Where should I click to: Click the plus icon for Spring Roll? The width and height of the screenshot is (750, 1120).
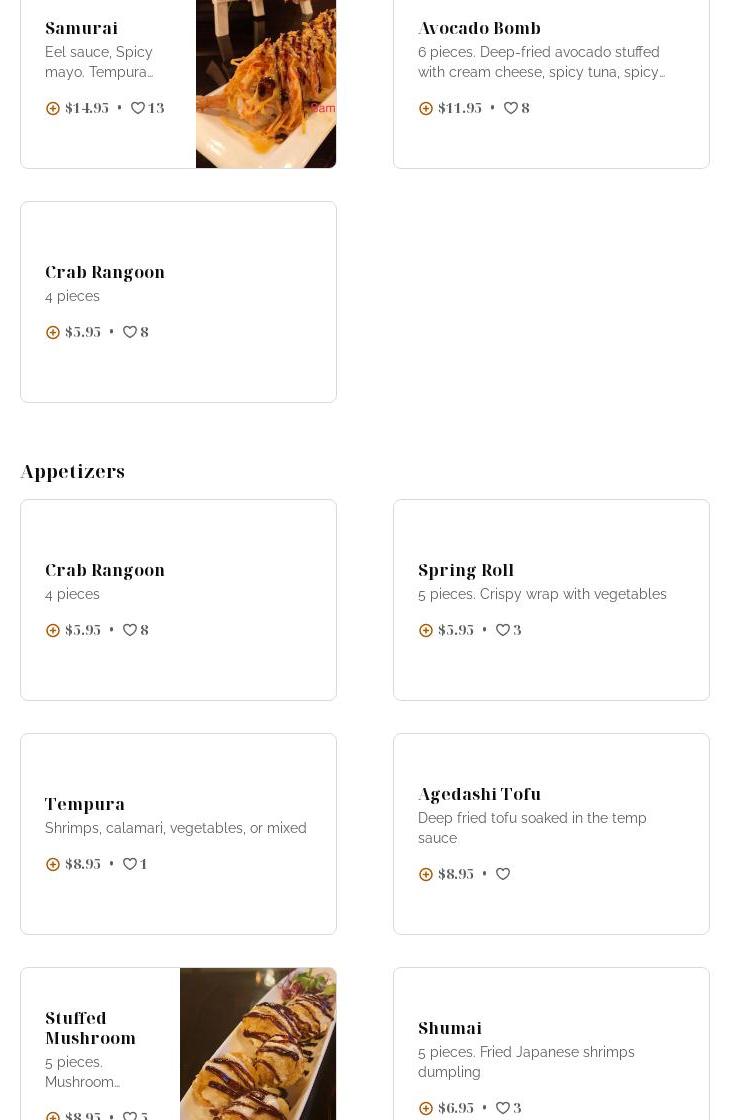(x=426, y=630)
